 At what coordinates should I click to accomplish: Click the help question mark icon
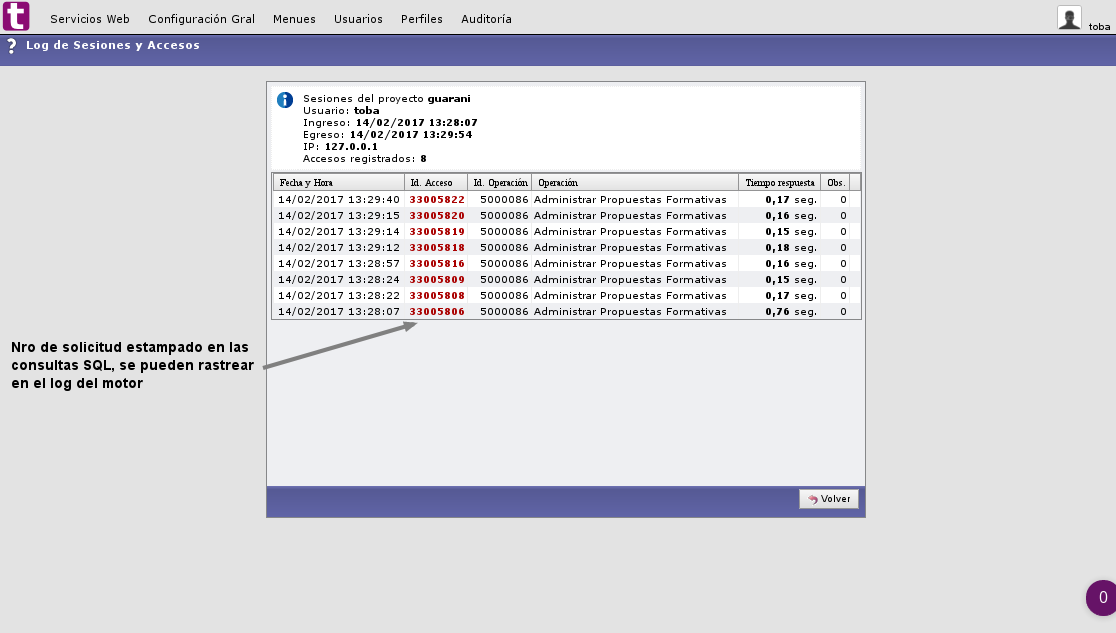pos(11,46)
